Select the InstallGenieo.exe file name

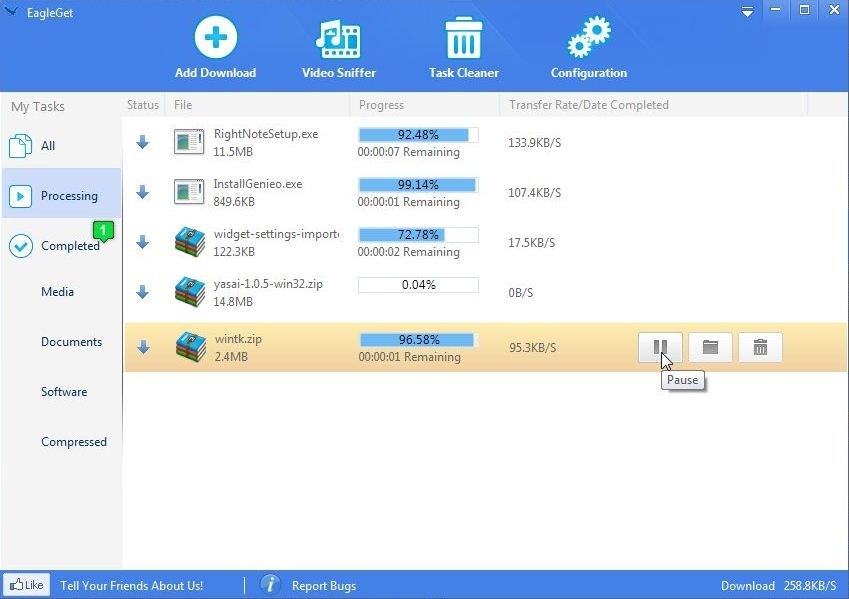258,184
